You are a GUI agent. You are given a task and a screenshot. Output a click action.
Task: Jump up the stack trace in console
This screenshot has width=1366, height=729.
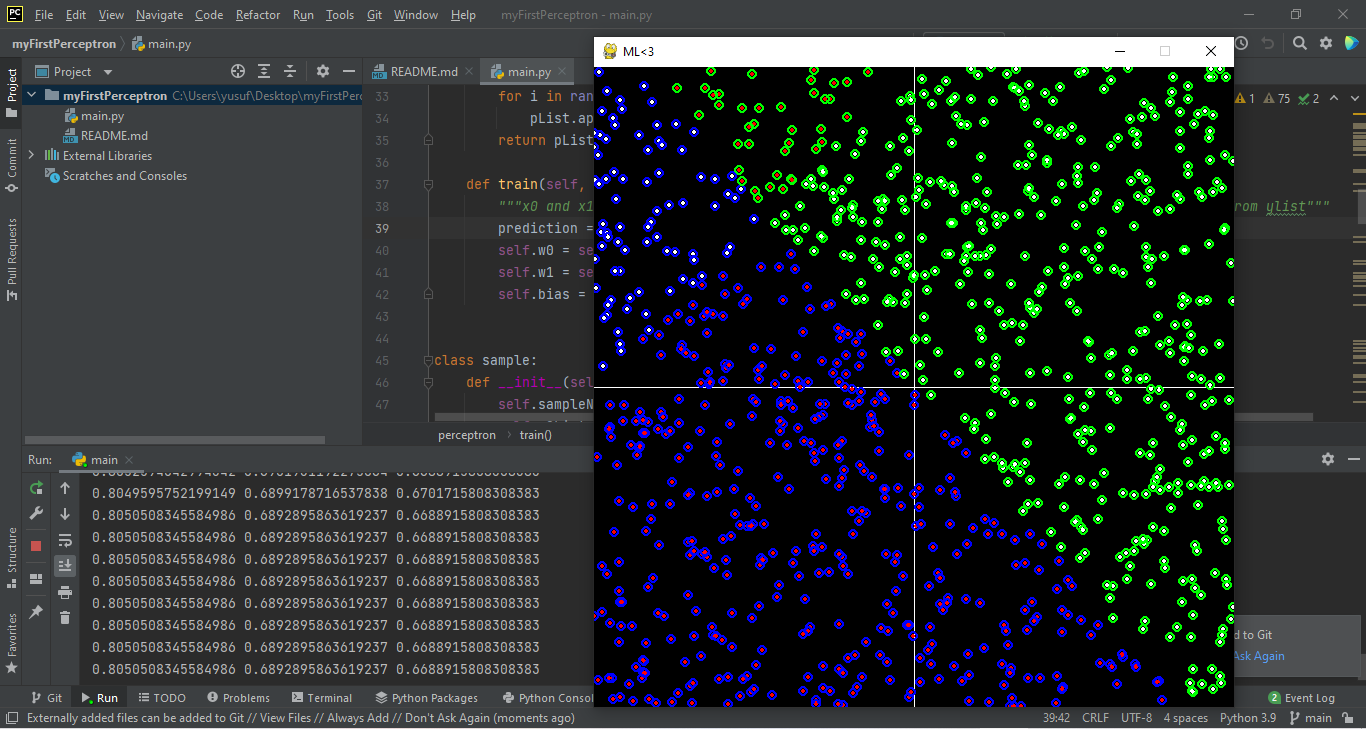pyautogui.click(x=65, y=488)
